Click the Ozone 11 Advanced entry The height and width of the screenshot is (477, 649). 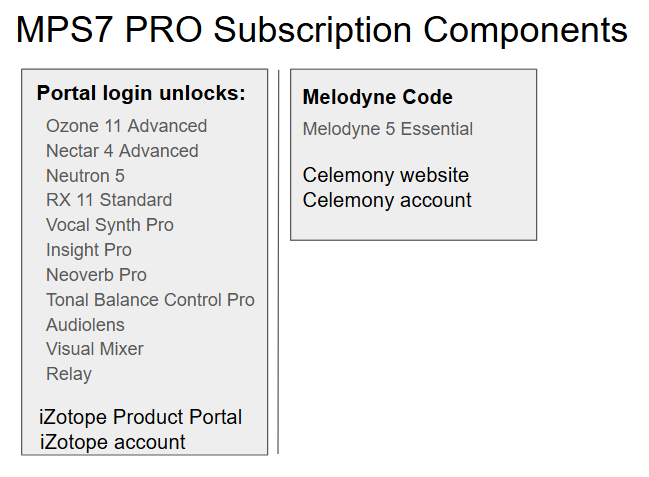(126, 126)
